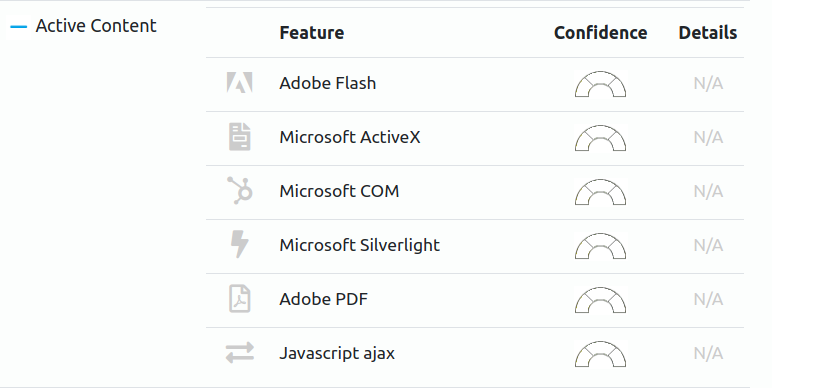816x389 pixels.
Task: Click the Microsoft Silverlight lightning icon
Action: (x=239, y=245)
